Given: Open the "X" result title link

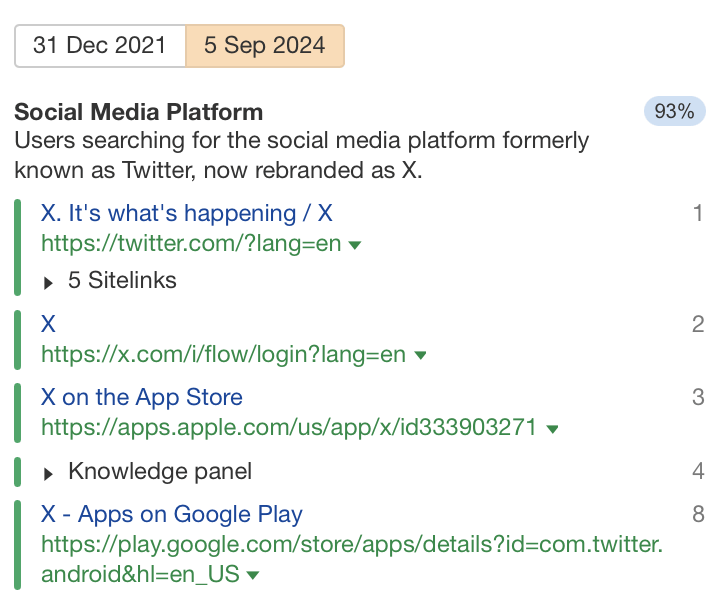Looking at the screenshot, I should 48,323.
